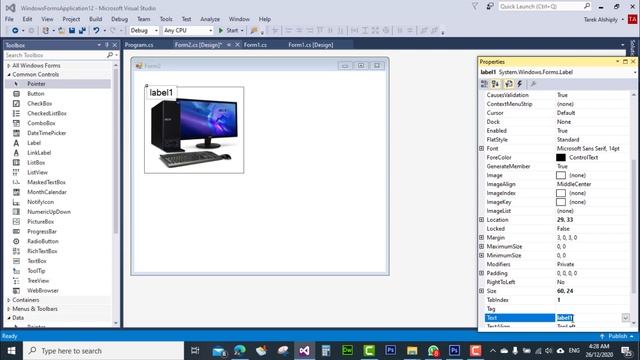The height and width of the screenshot is (360, 640).
Task: Choose the MaskedTextBox control
Action: 57,182
